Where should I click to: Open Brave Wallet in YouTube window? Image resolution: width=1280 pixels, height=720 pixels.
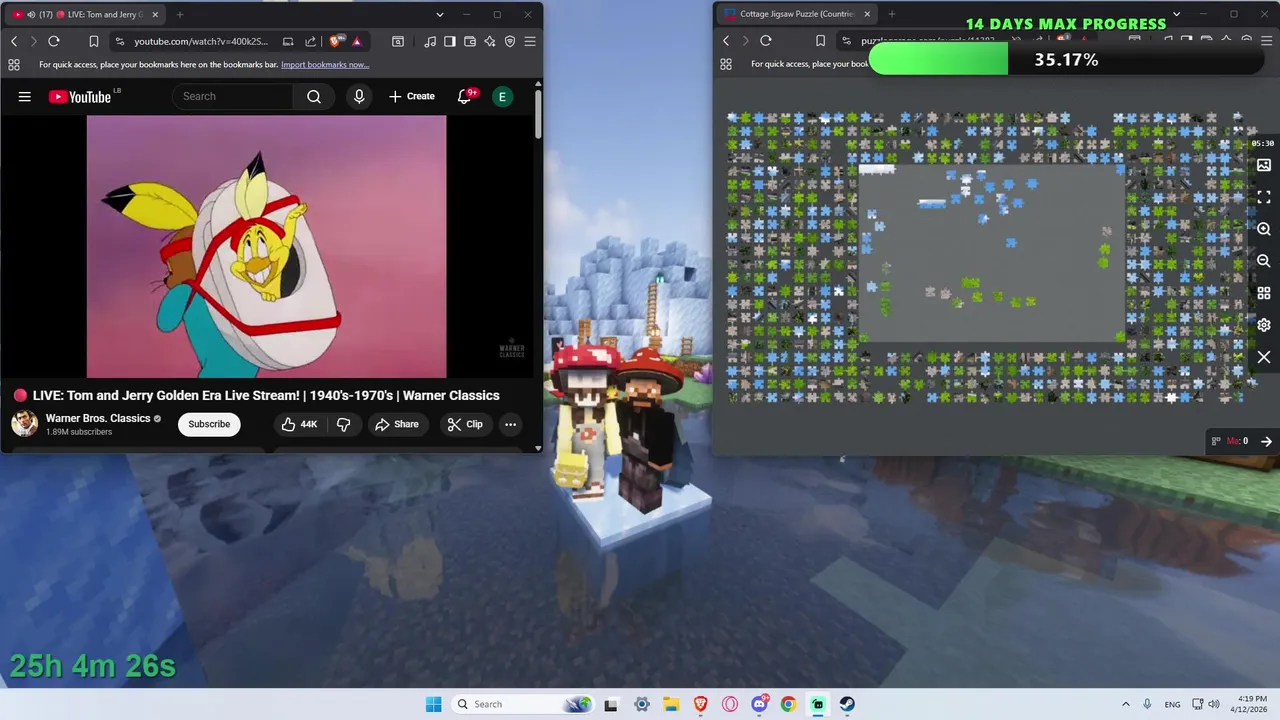[x=470, y=41]
